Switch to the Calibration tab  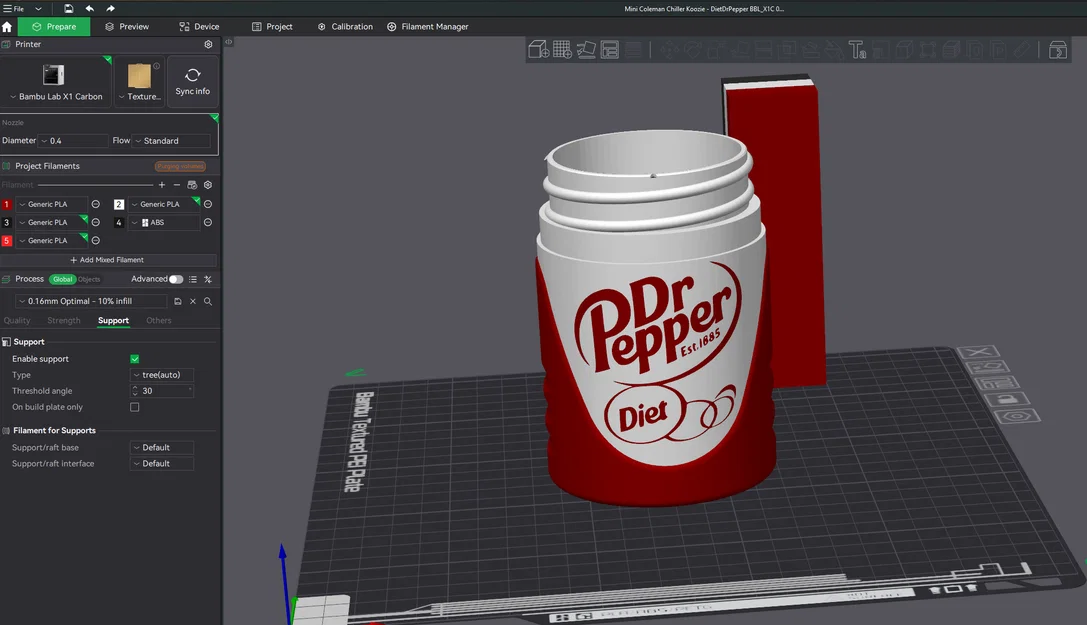click(x=345, y=26)
